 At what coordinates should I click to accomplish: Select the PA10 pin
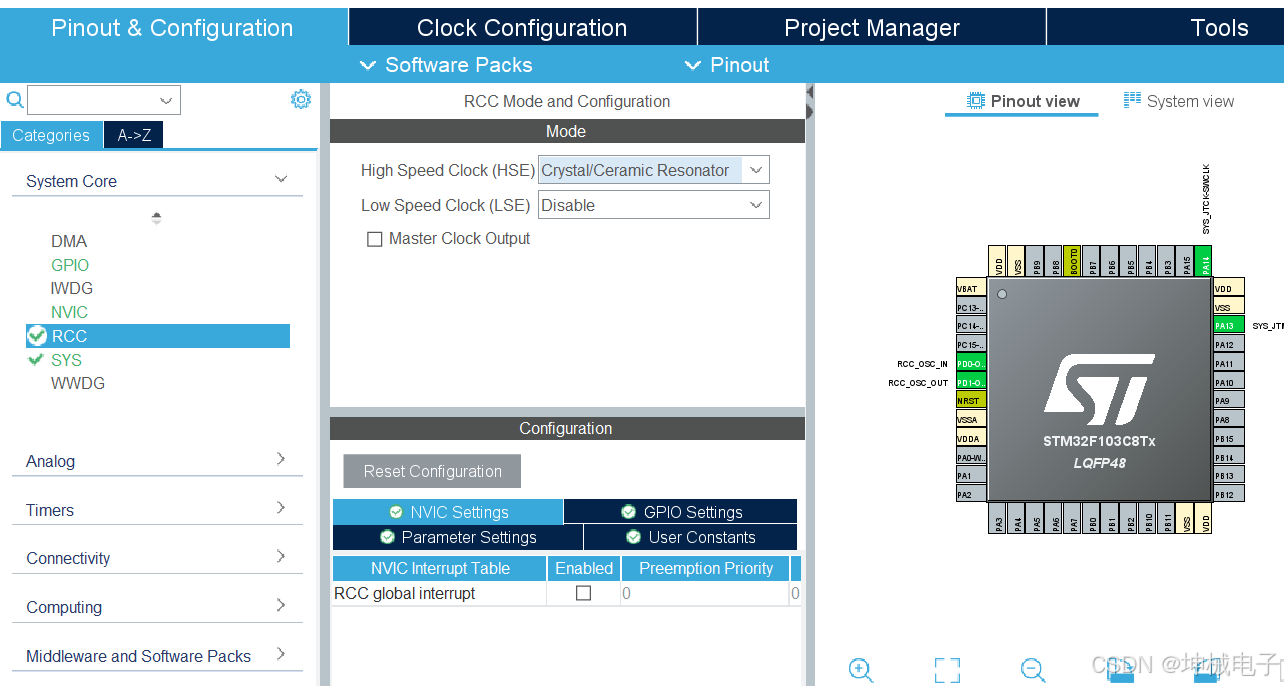(x=1229, y=382)
